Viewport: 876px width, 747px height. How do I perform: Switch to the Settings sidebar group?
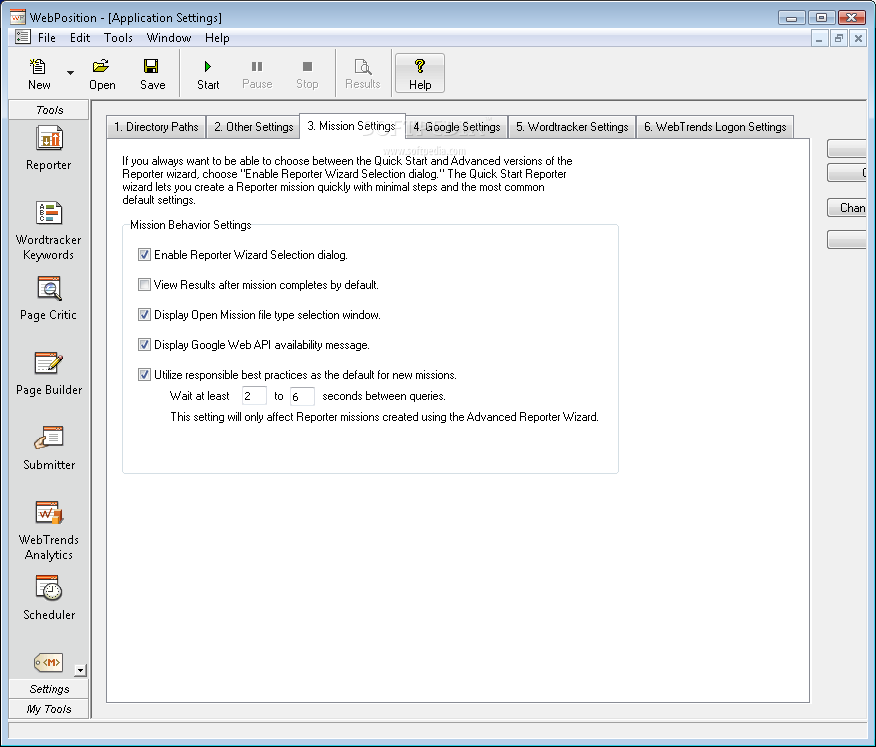(x=49, y=689)
